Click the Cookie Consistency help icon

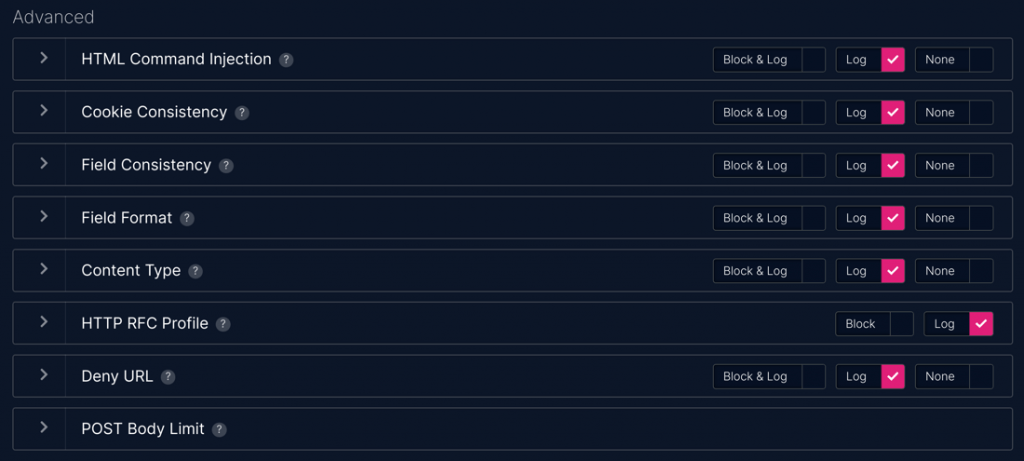(242, 113)
